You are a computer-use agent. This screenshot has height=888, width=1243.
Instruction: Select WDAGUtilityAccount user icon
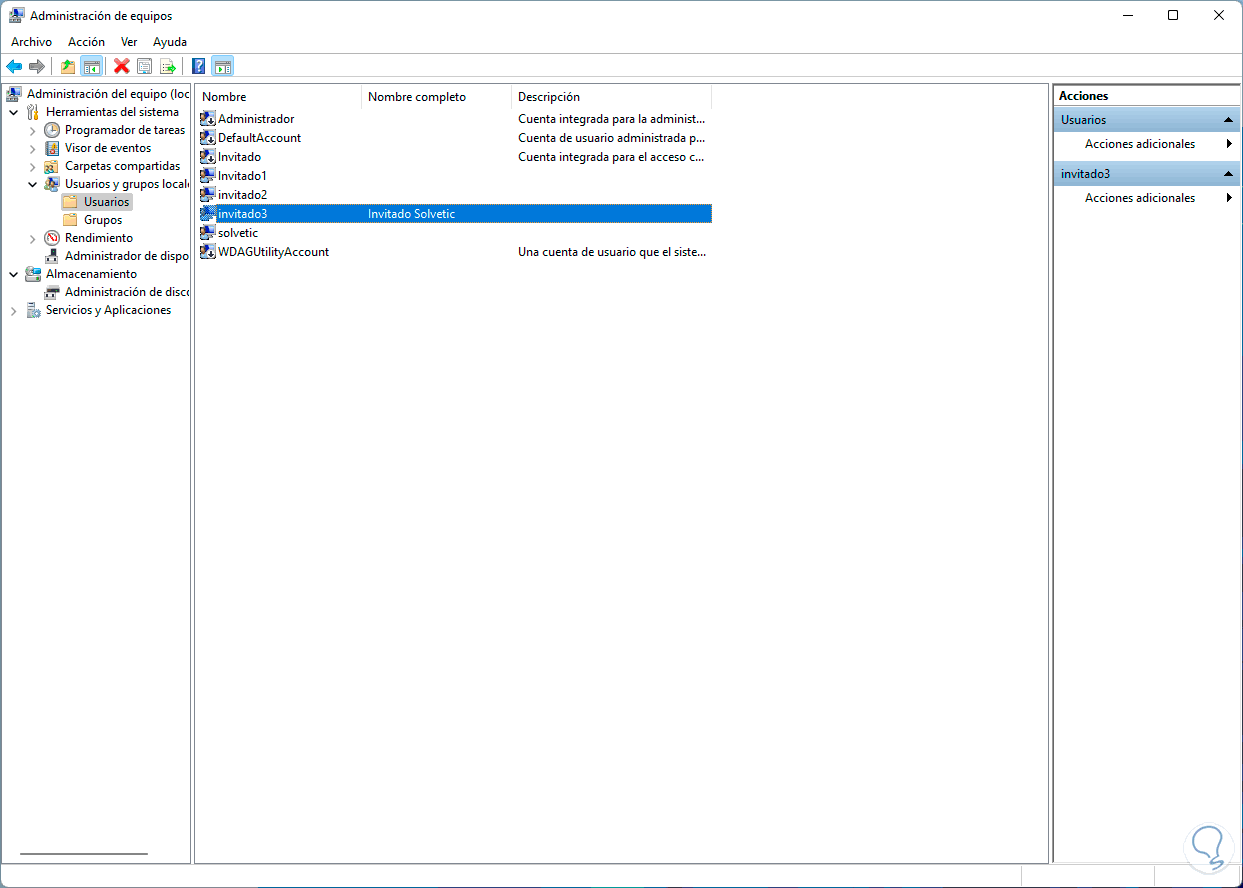click(208, 252)
